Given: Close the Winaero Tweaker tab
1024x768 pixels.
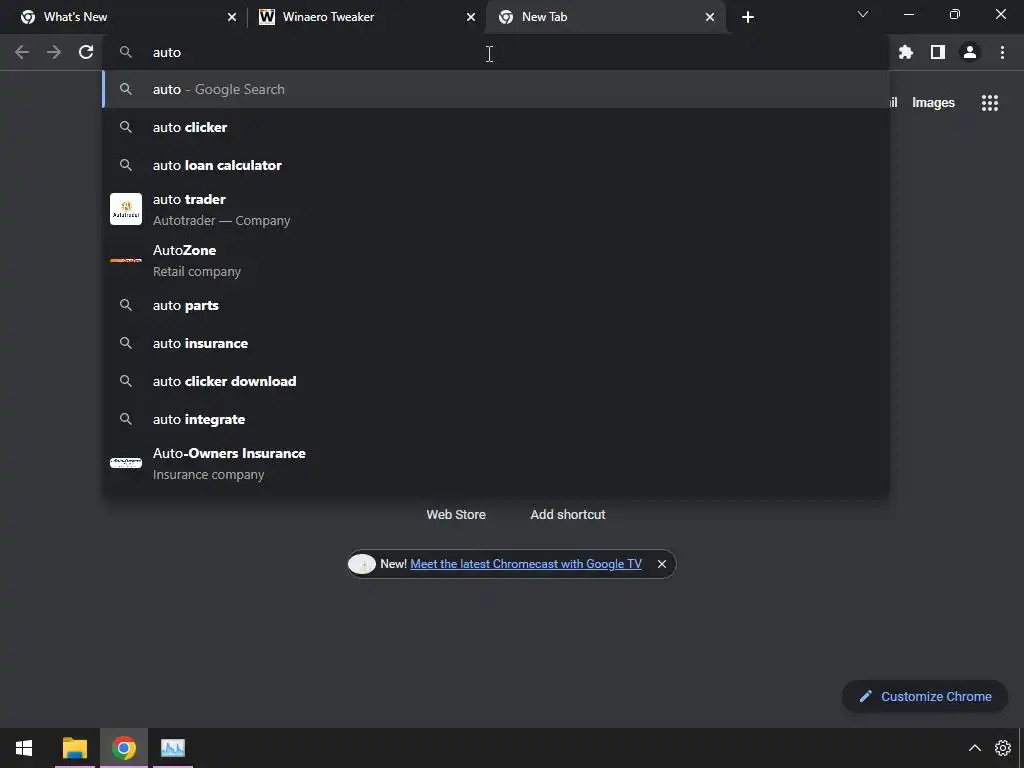Looking at the screenshot, I should 471,17.
